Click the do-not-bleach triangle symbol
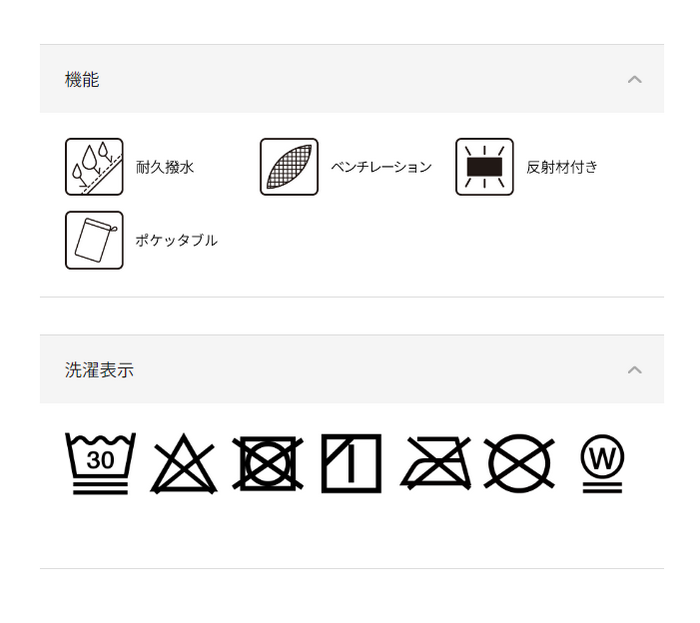This screenshot has height=623, width=700. (x=183, y=463)
